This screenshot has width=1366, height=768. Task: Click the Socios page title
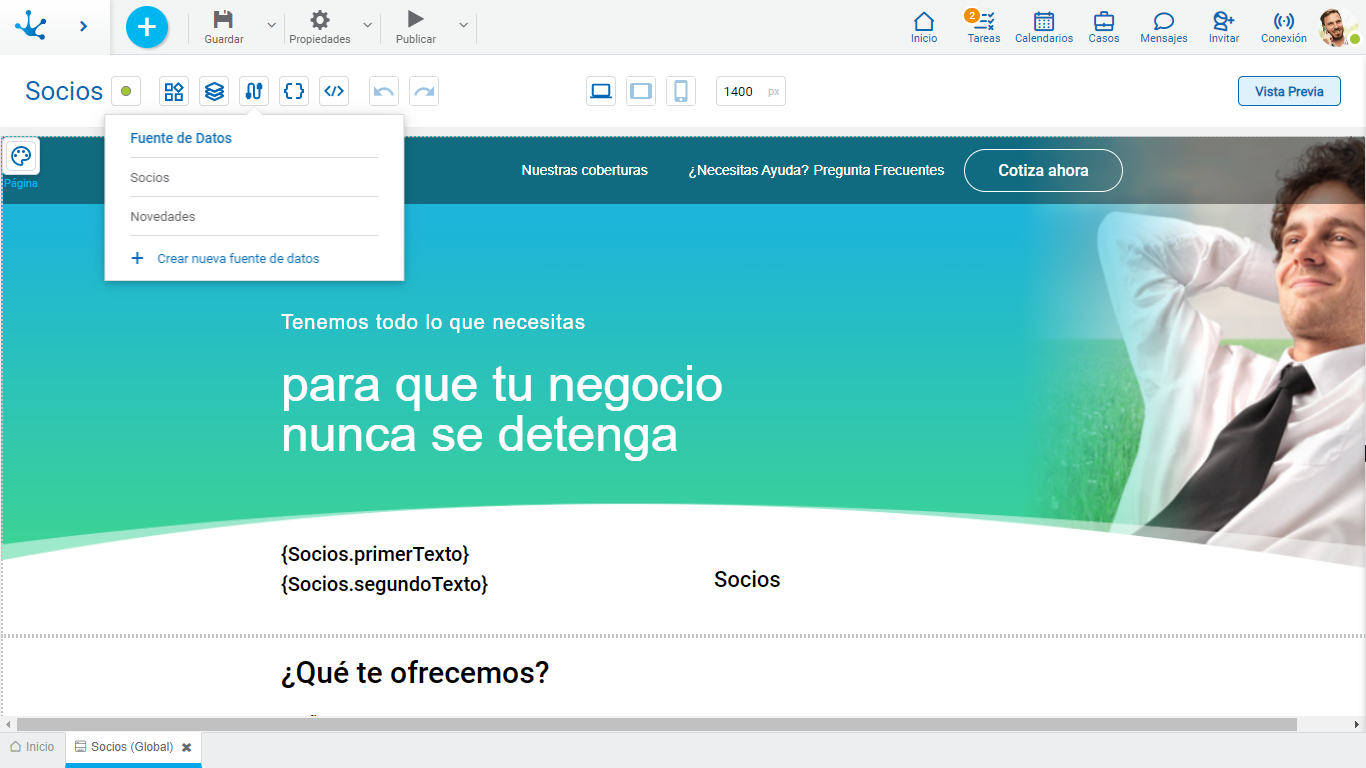pos(64,91)
